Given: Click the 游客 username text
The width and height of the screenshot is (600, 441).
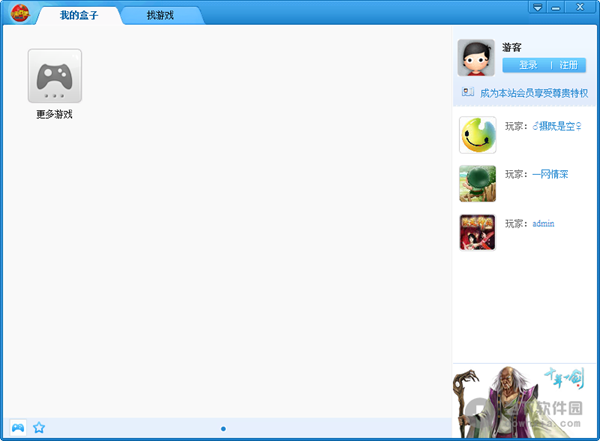Looking at the screenshot, I should (512, 47).
